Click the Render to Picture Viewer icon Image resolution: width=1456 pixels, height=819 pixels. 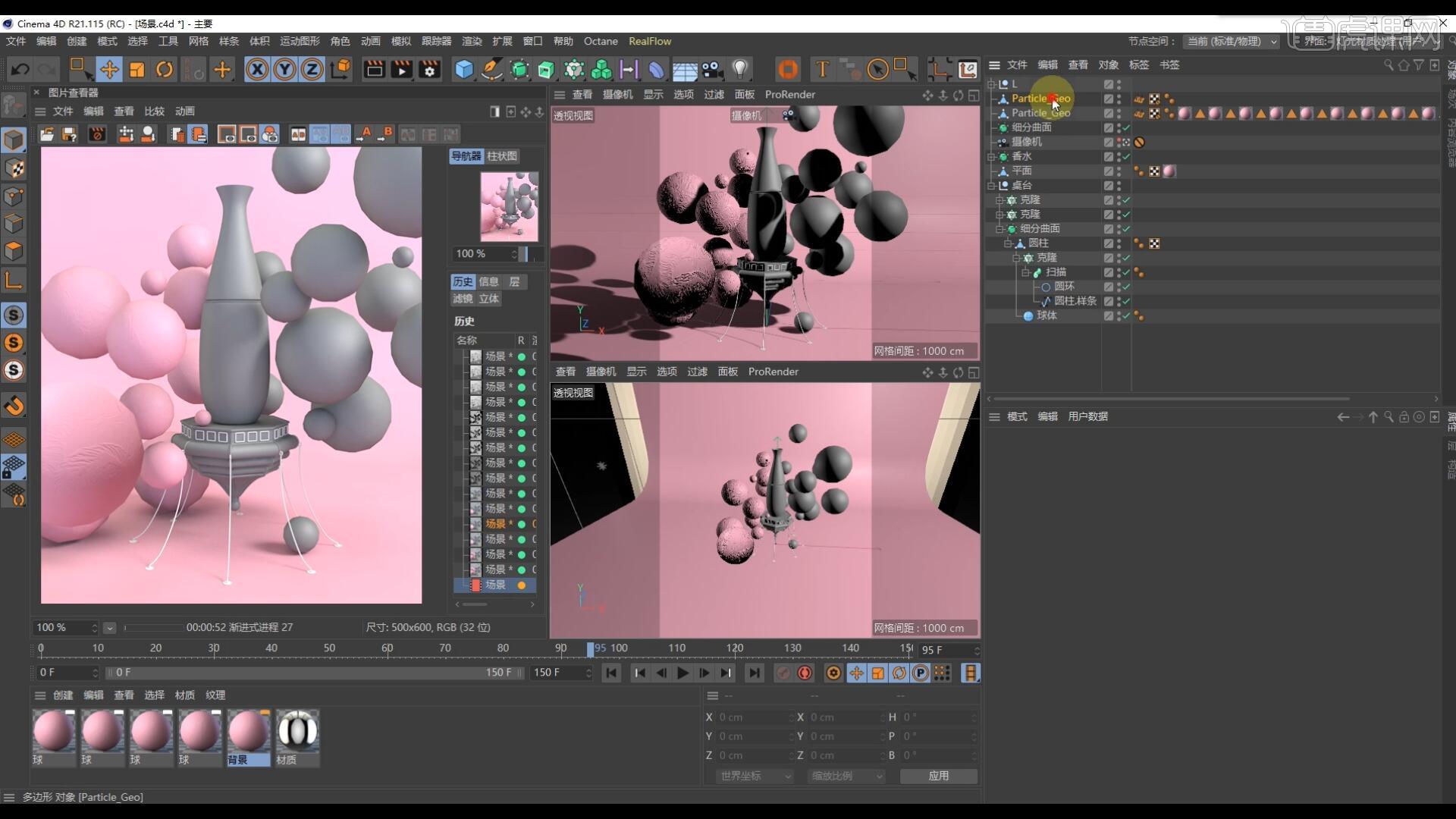401,69
